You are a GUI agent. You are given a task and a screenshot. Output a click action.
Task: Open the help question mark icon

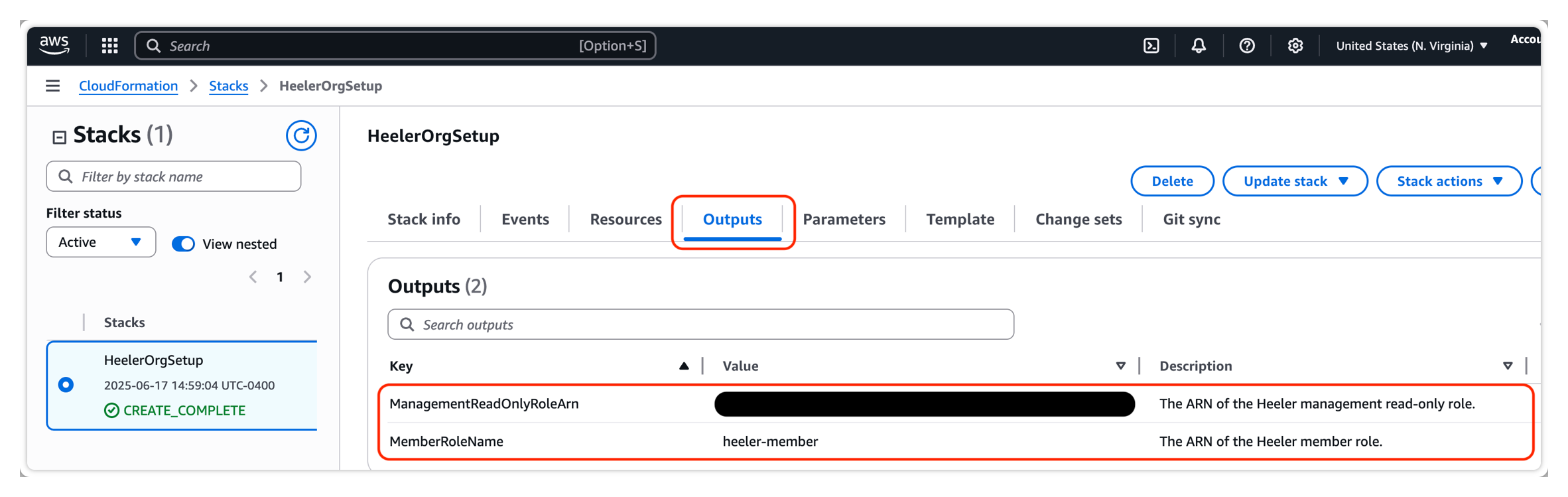coord(1247,45)
